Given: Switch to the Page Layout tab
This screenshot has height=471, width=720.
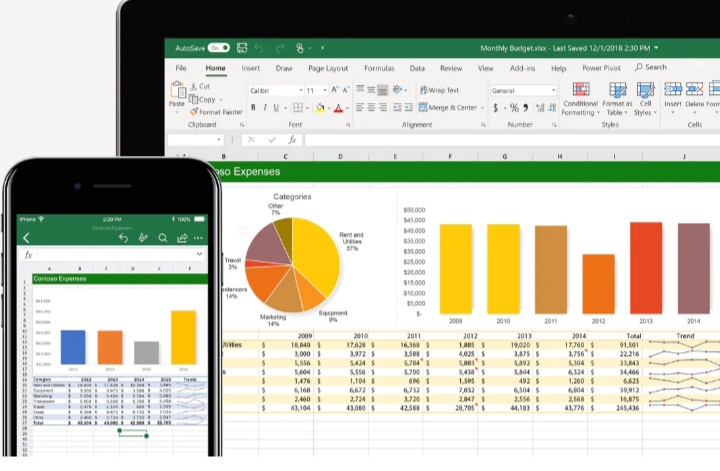Looking at the screenshot, I should (x=328, y=68).
